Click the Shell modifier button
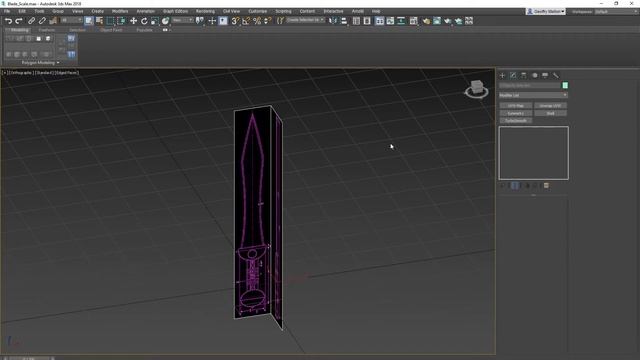 550,113
